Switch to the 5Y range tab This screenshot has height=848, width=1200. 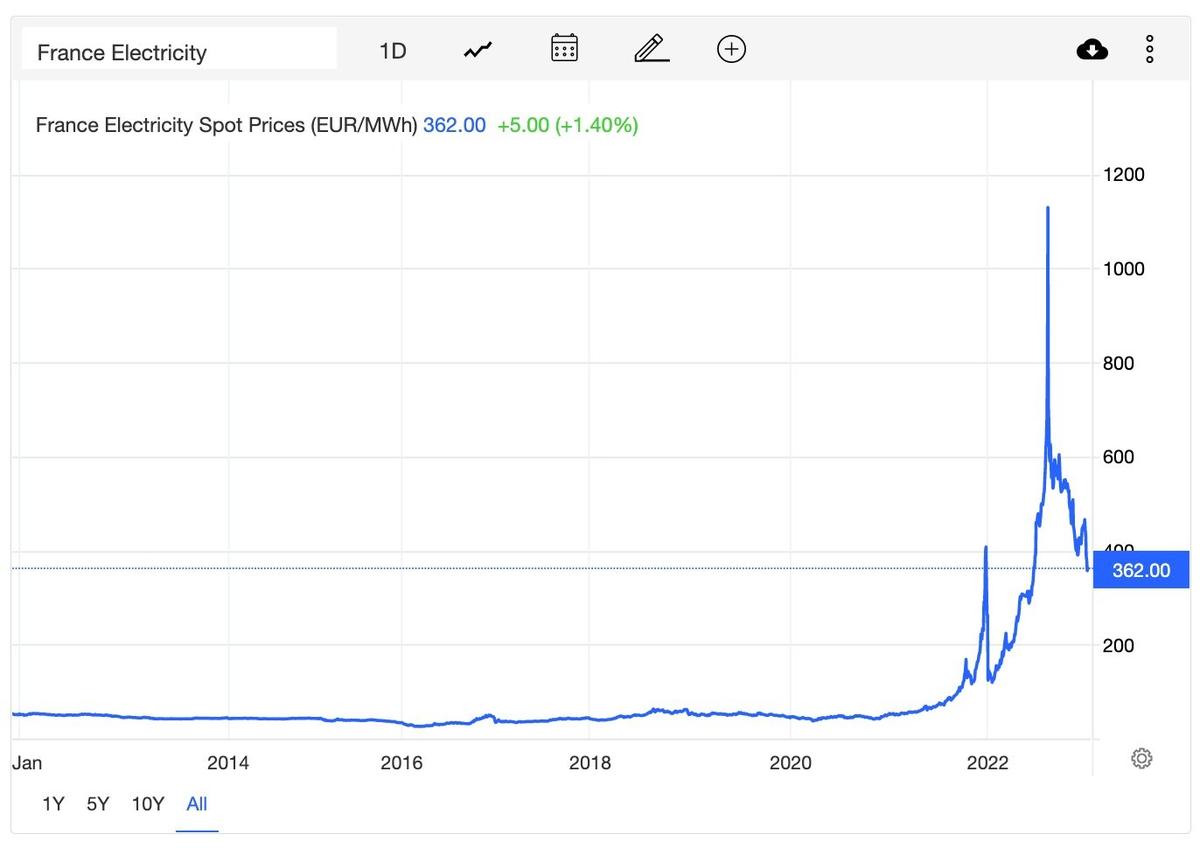pos(97,803)
